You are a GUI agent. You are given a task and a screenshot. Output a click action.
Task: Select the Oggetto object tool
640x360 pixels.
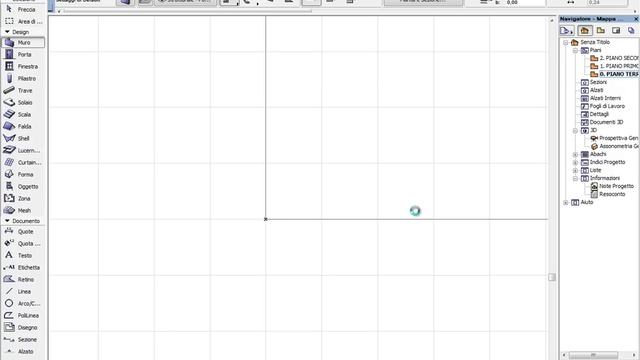23,187
